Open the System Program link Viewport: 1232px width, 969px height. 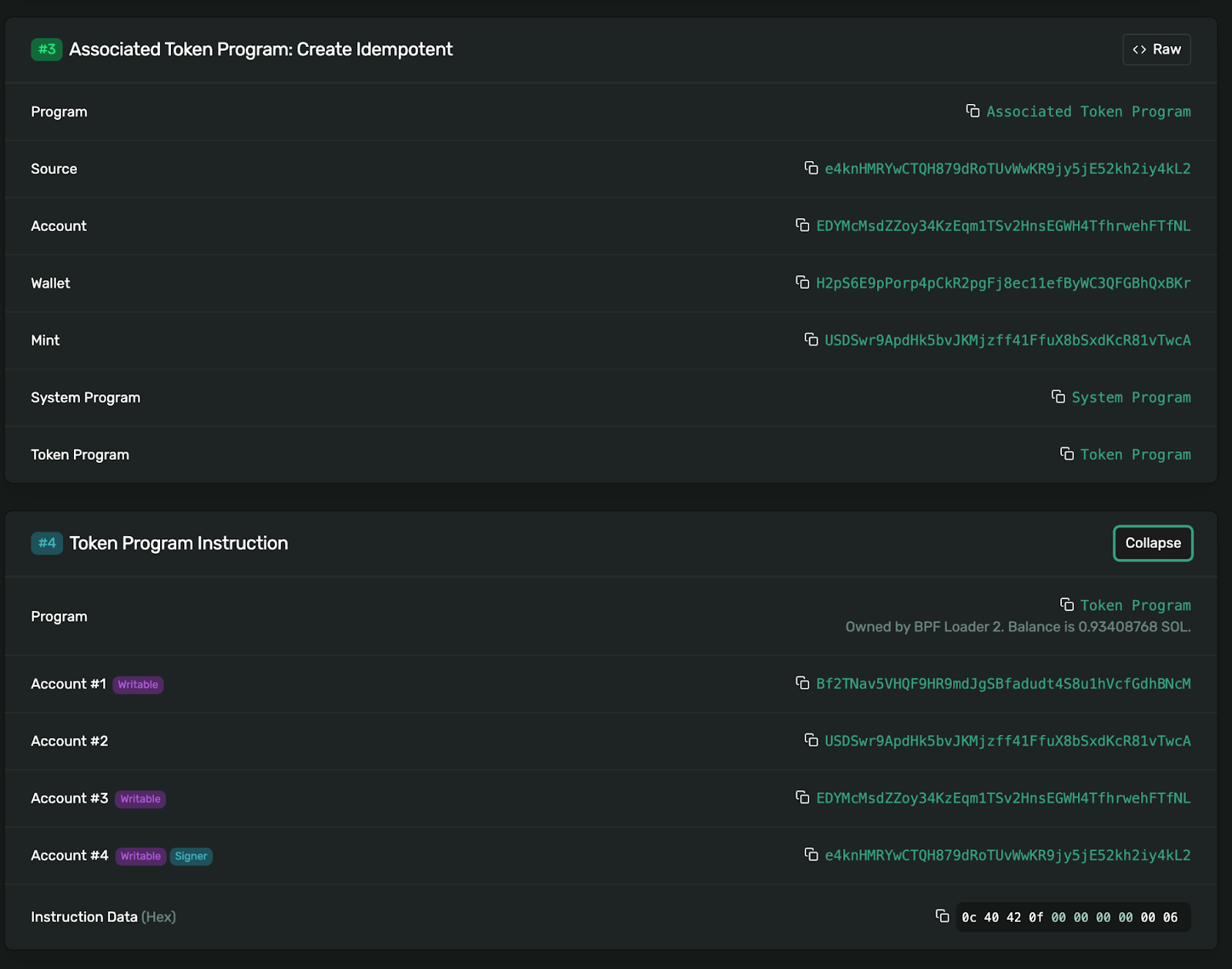1130,397
